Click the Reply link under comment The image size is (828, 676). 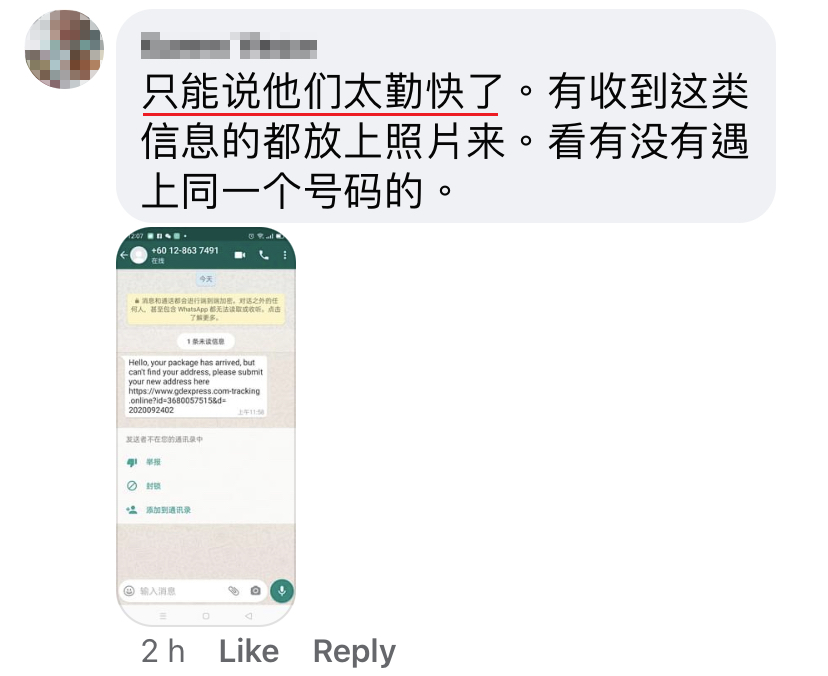[x=354, y=652]
